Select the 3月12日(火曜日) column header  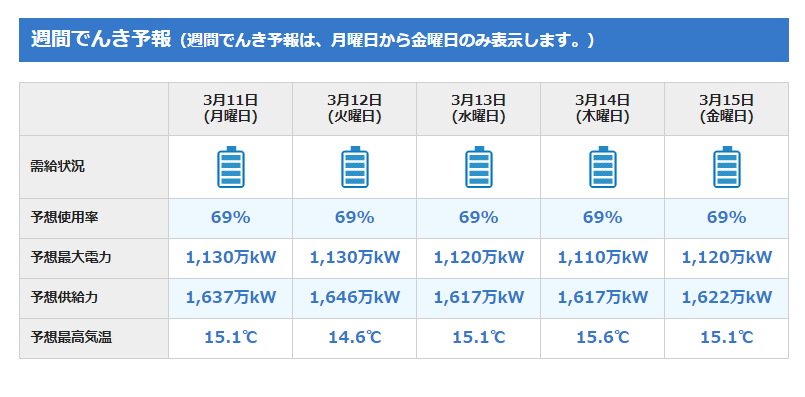click(355, 108)
